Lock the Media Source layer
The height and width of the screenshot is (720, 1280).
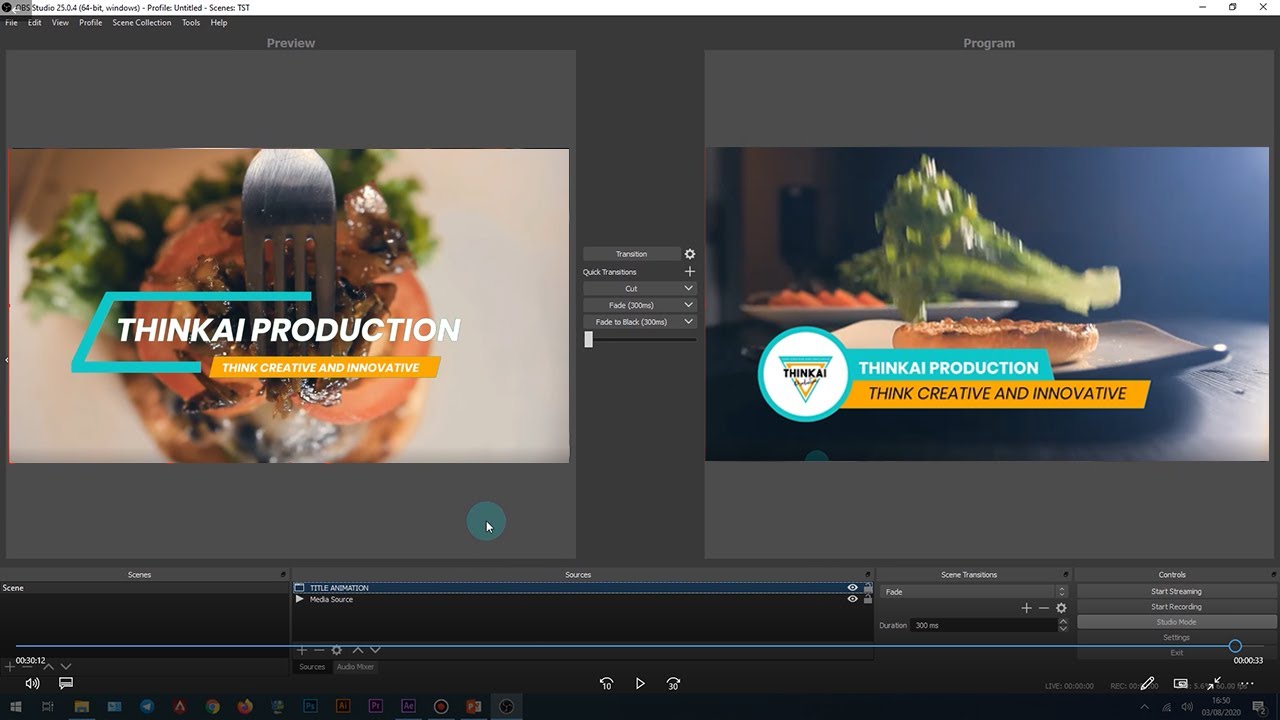pos(868,599)
